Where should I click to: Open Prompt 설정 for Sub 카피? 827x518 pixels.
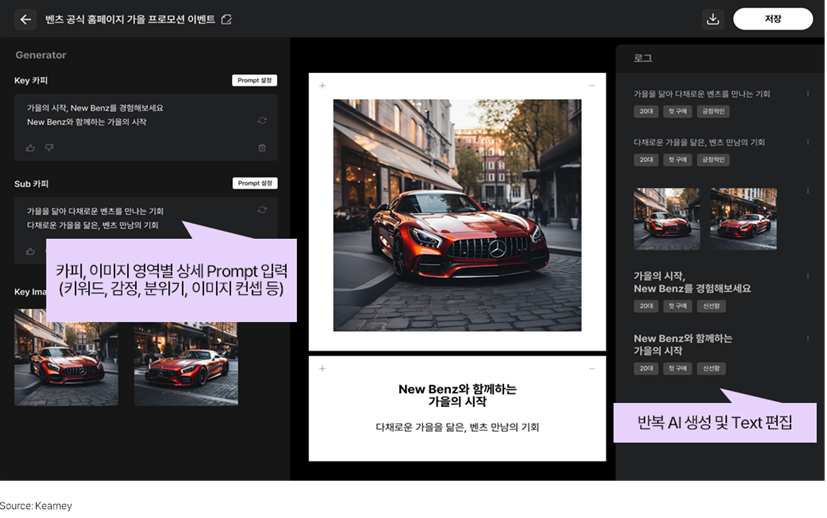pos(255,183)
